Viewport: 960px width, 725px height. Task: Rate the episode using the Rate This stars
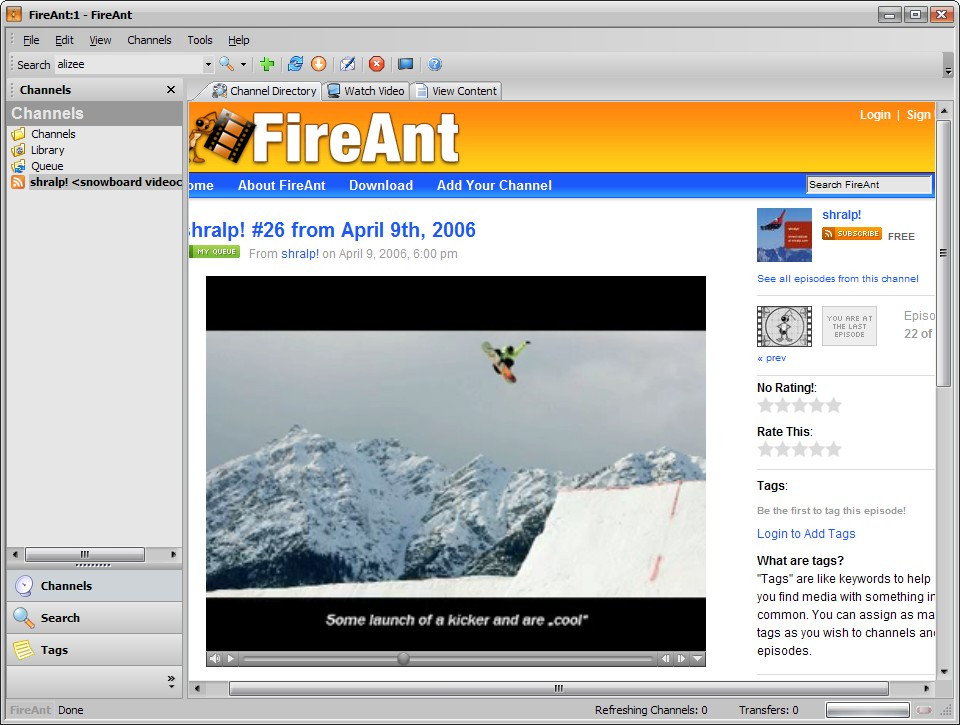click(x=799, y=449)
